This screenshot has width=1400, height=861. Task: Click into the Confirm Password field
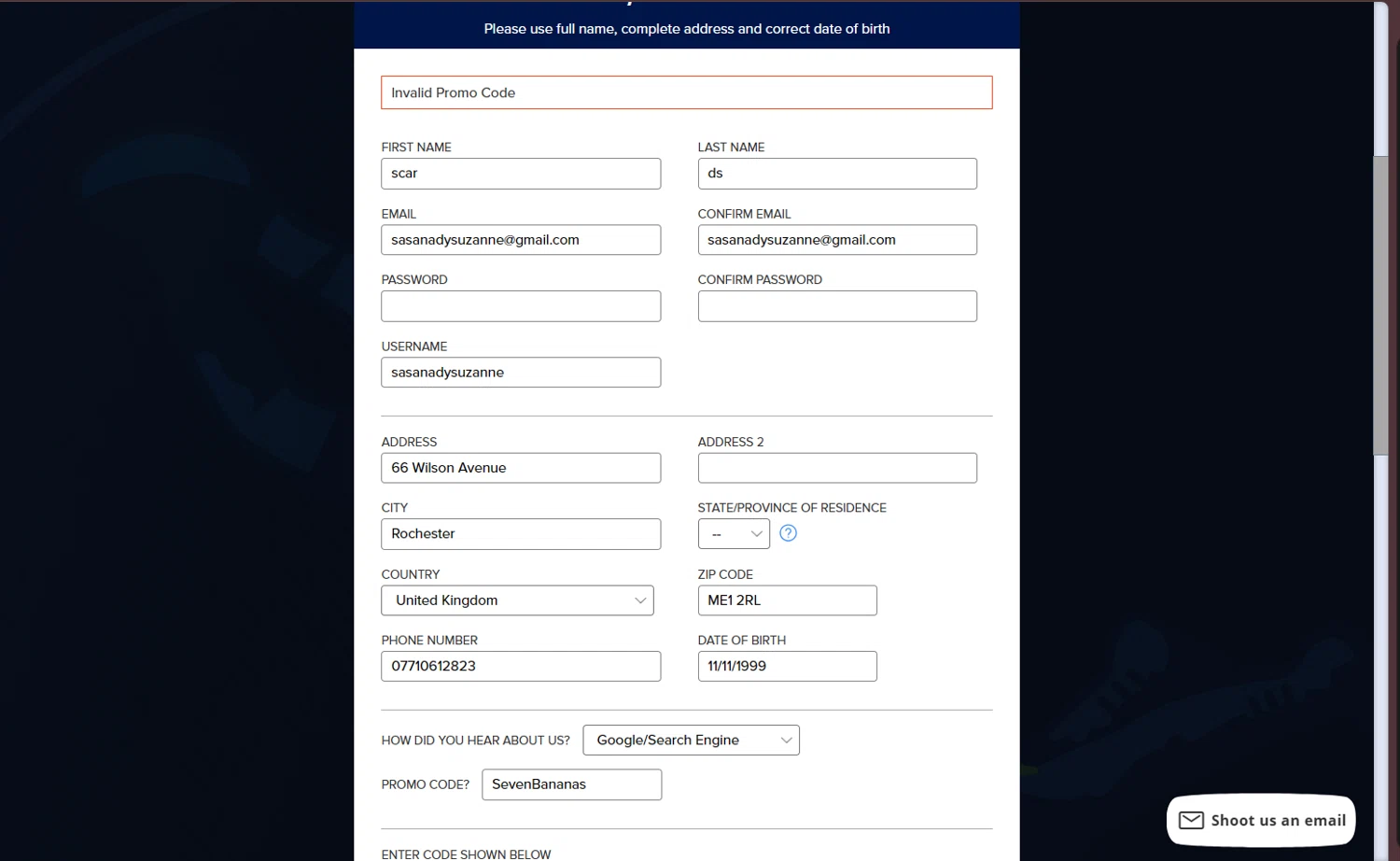click(x=837, y=306)
